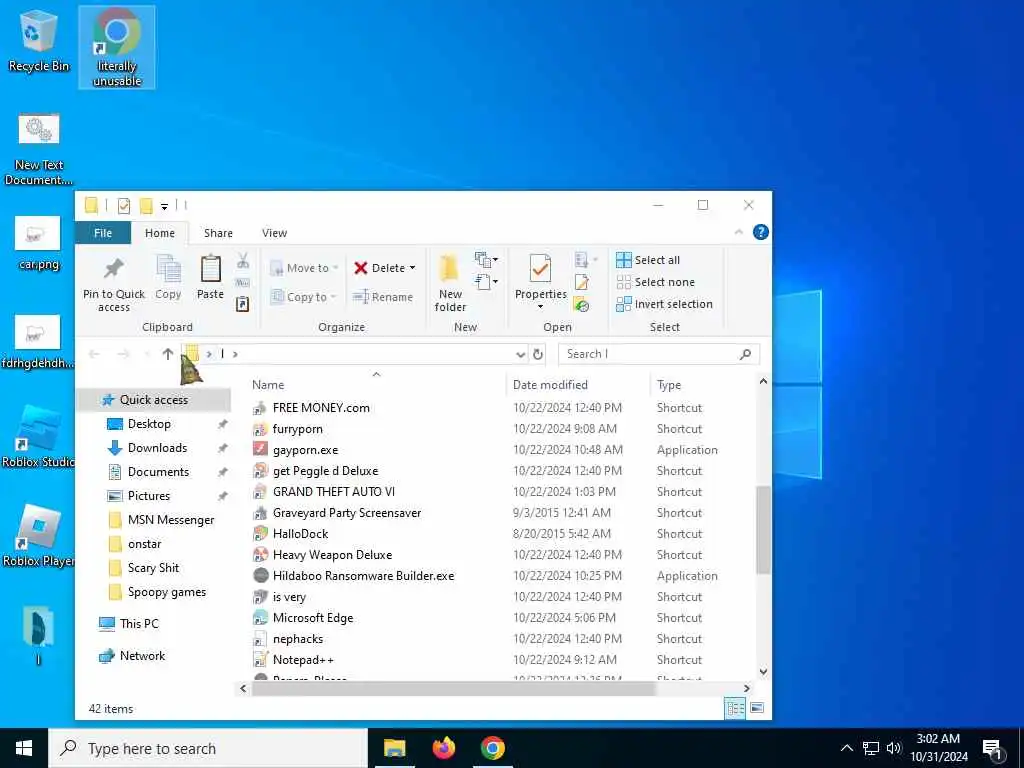
Task: Click the Up directory arrow
Action: pyautogui.click(x=168, y=354)
